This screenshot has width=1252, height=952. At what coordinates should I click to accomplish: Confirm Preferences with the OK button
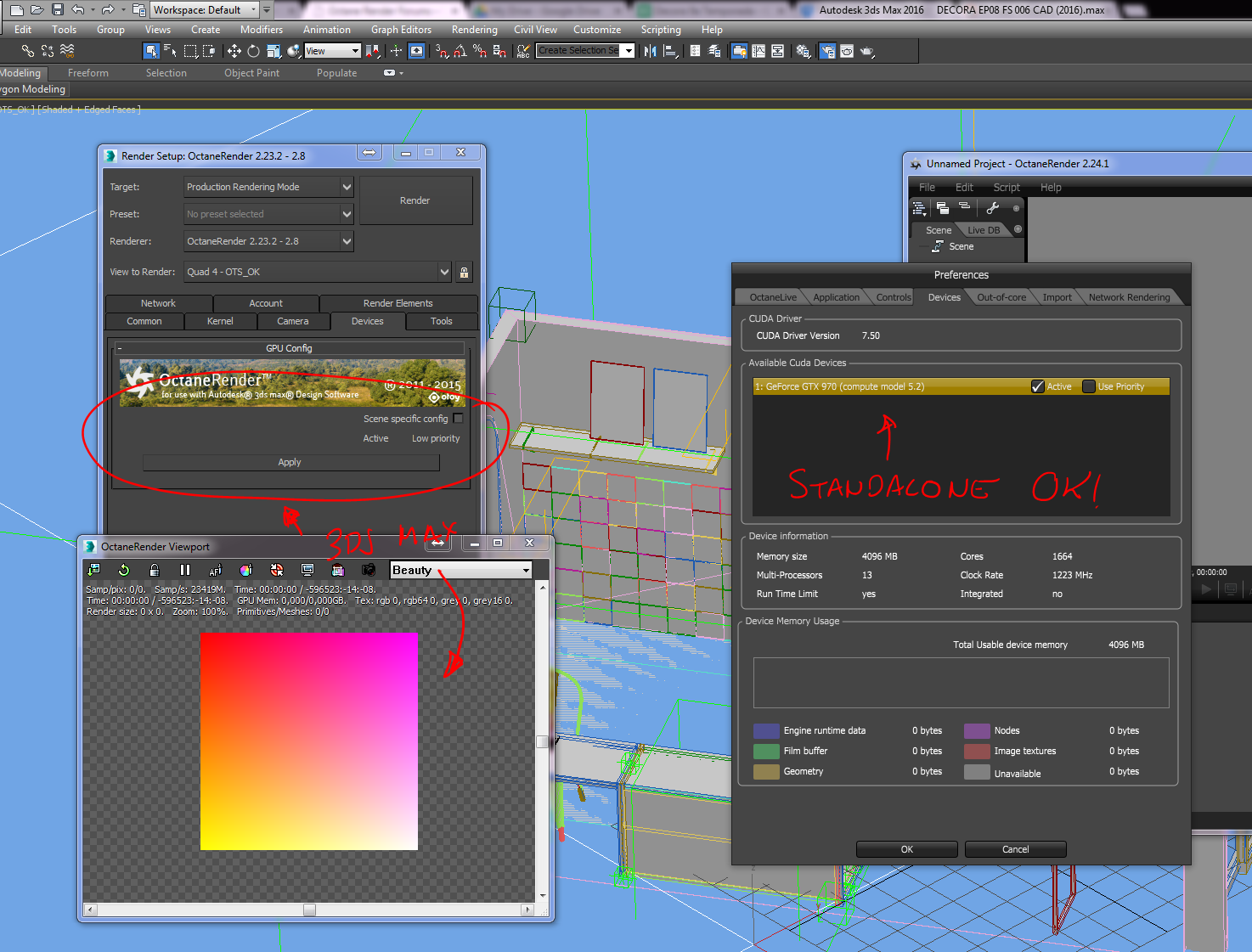tap(906, 849)
